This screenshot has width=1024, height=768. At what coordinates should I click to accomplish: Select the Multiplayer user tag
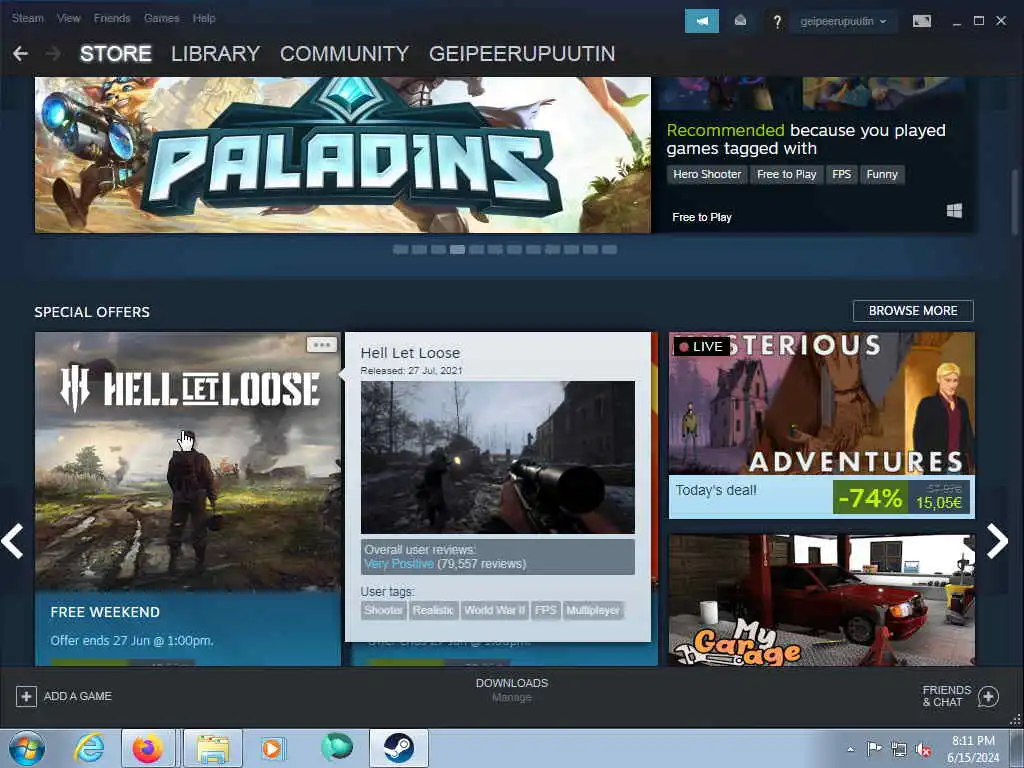tap(593, 610)
